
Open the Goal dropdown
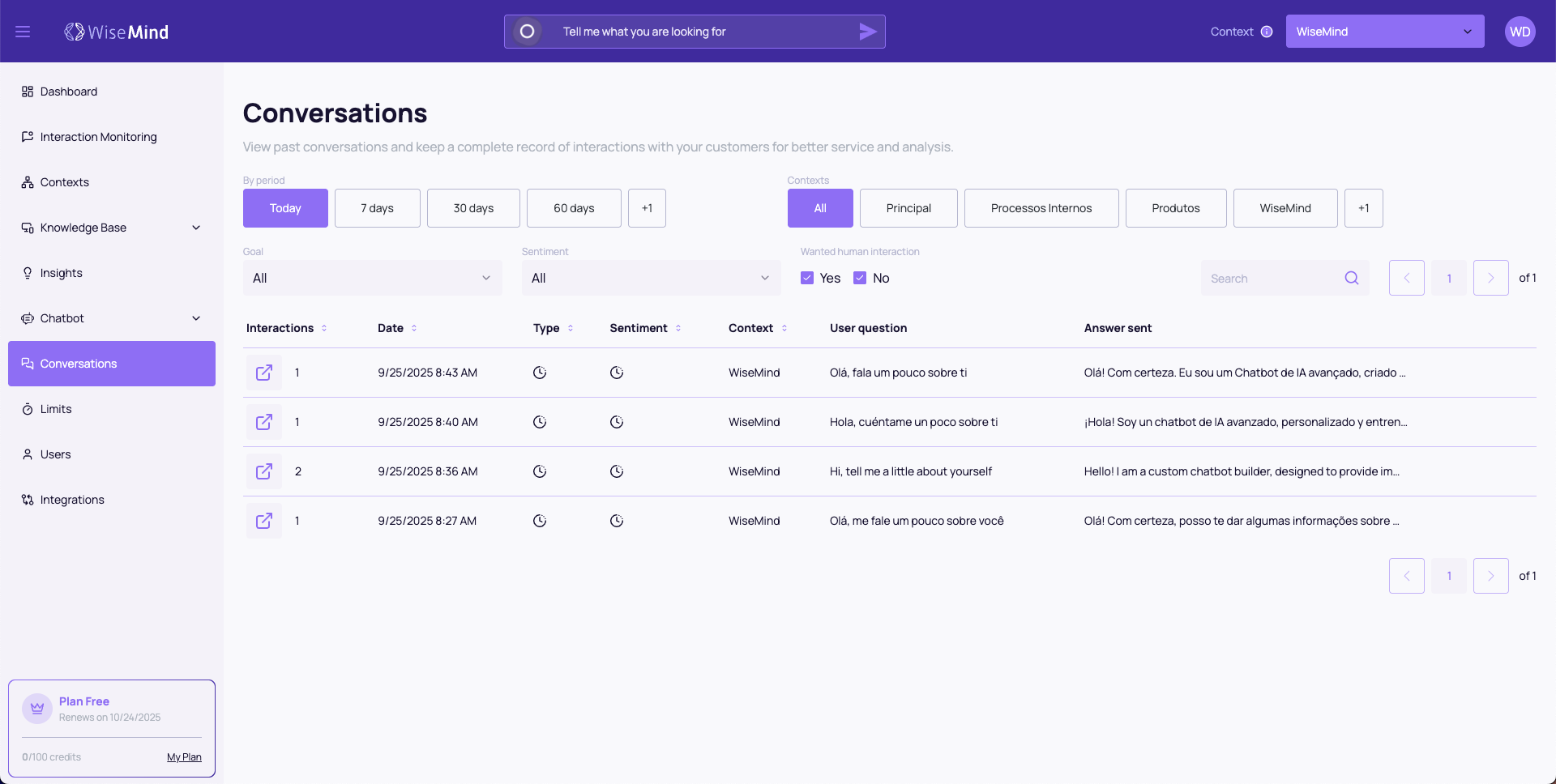[372, 278]
